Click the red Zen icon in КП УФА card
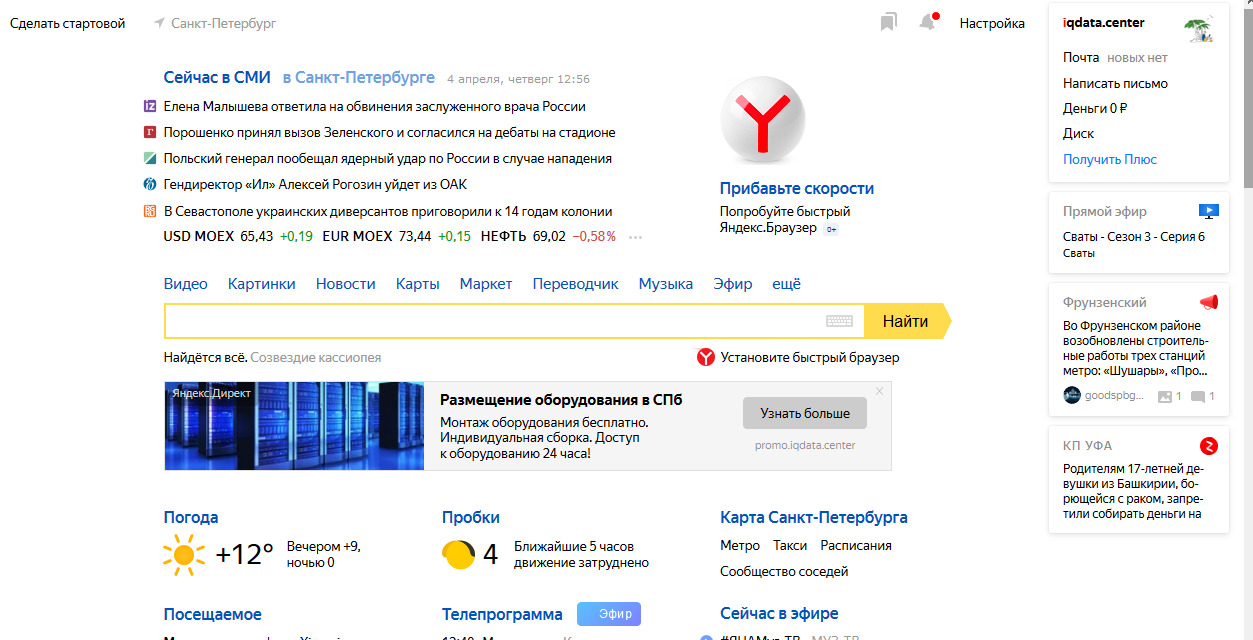 pyautogui.click(x=1209, y=446)
